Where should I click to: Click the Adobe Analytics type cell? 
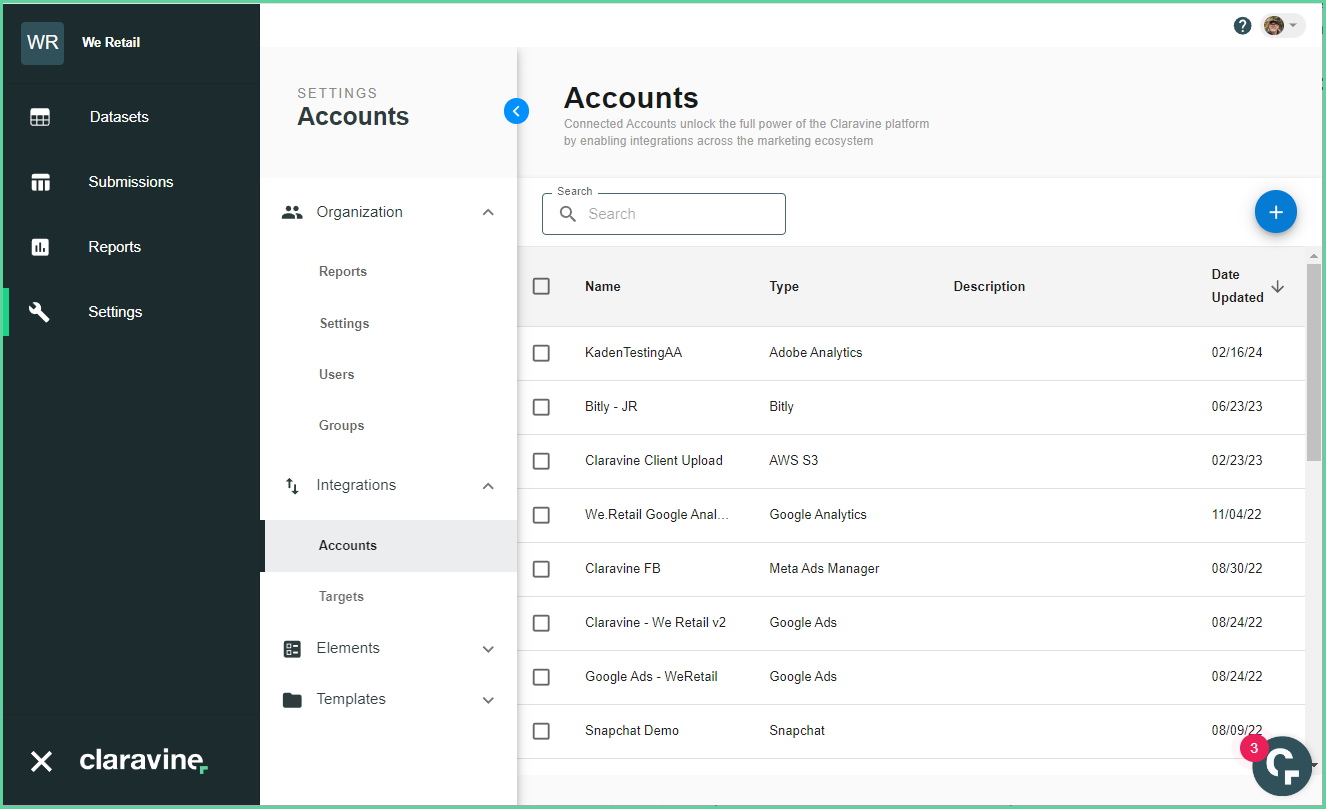click(816, 353)
